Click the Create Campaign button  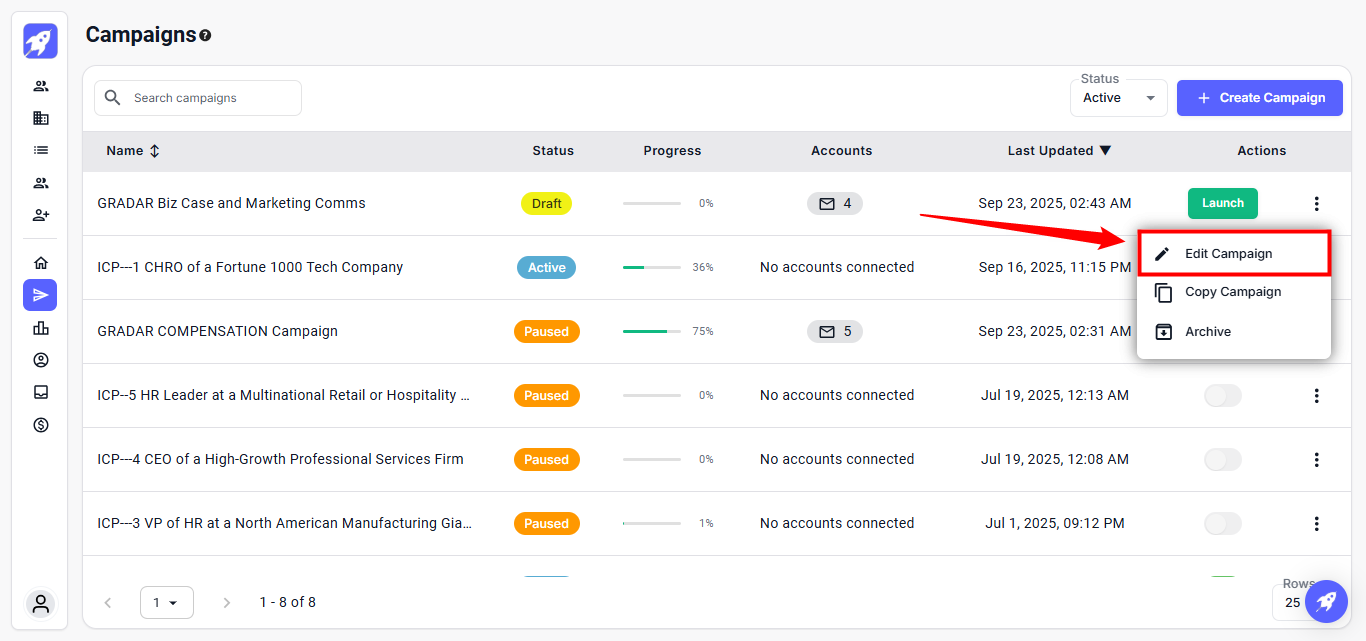click(x=1259, y=98)
